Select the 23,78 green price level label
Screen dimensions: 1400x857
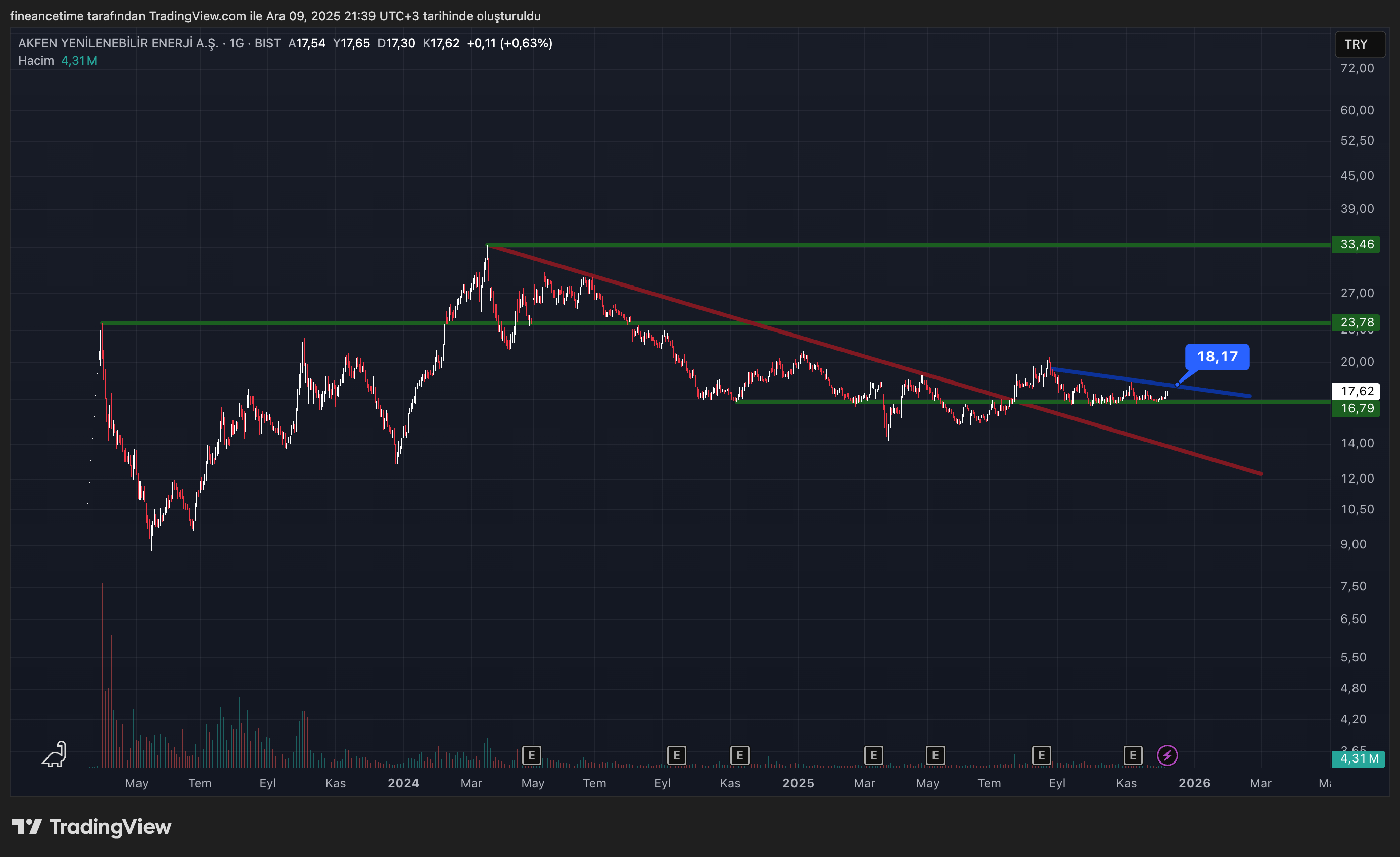1356,322
